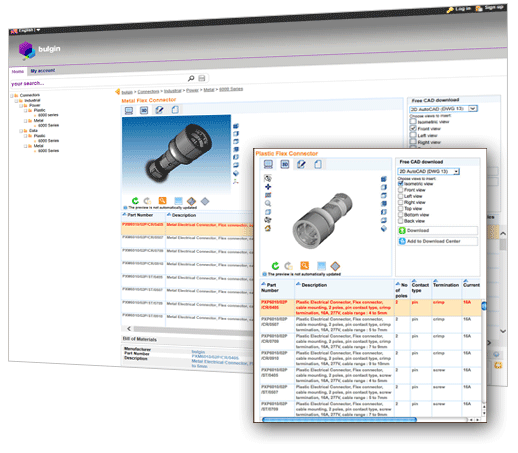Image resolution: width=518 pixels, height=453 pixels.
Task: Click orange magnifier icon under Metal connector preview
Action: tap(162, 201)
